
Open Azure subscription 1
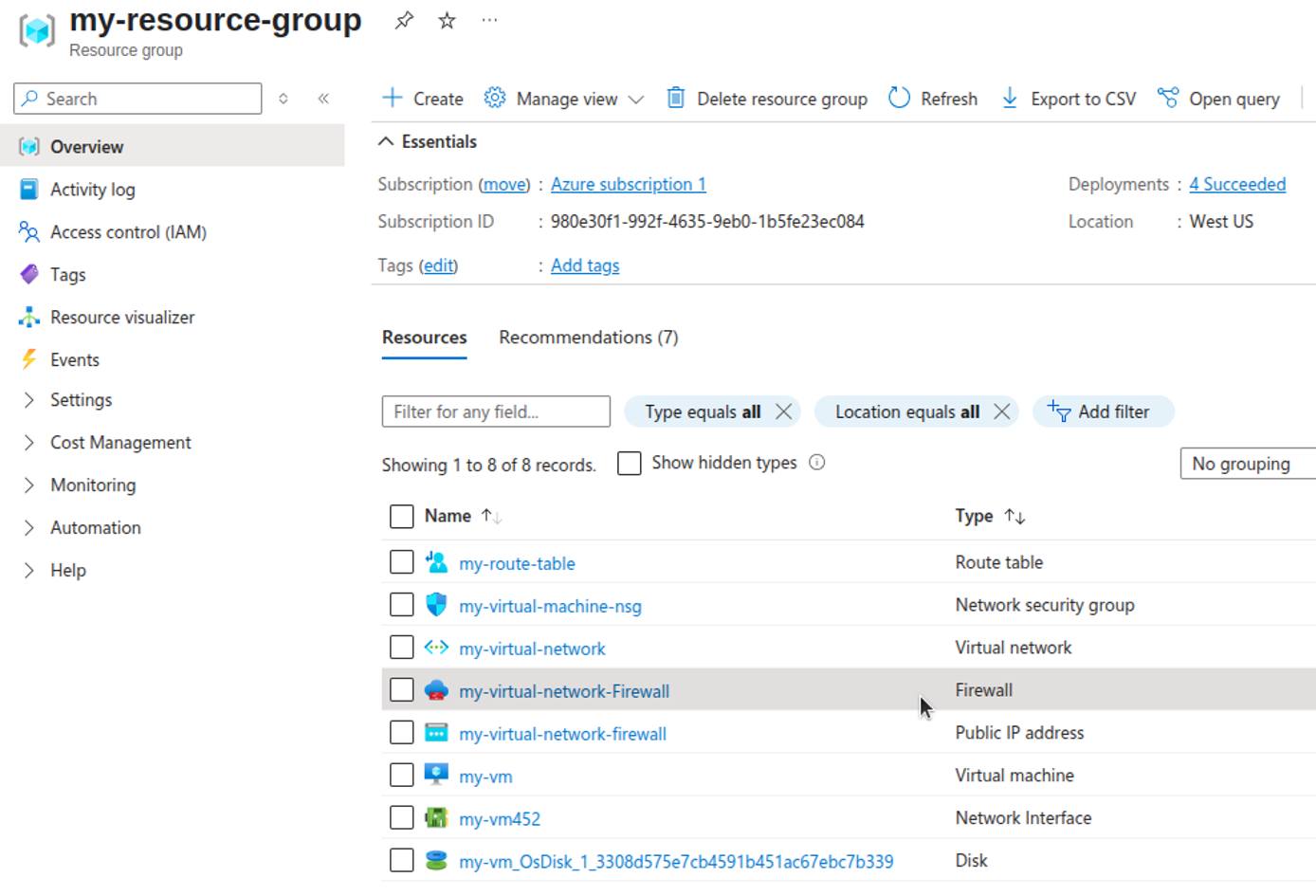628,184
